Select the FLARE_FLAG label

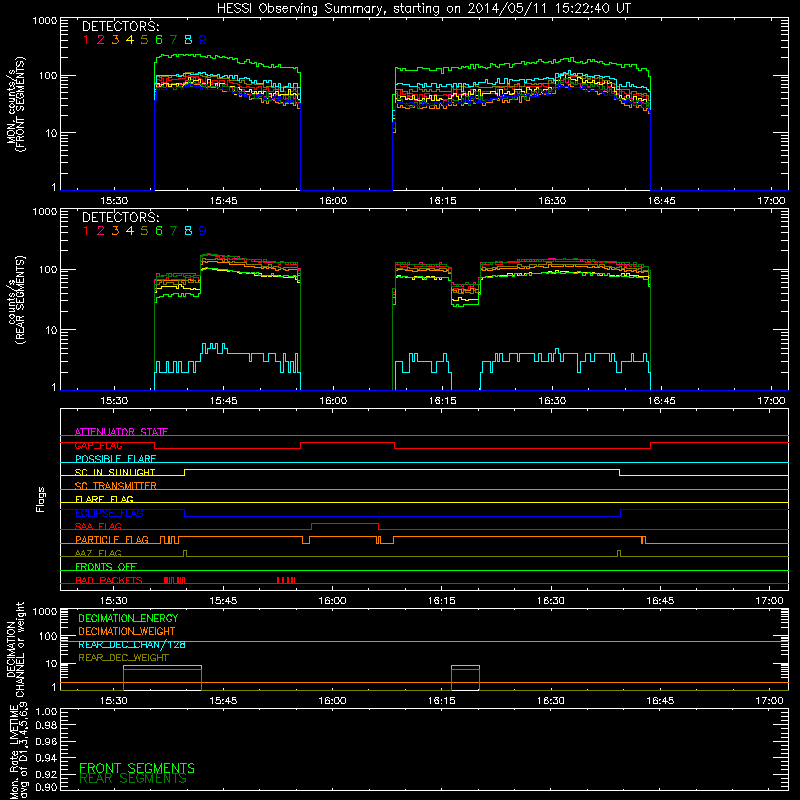point(104,499)
